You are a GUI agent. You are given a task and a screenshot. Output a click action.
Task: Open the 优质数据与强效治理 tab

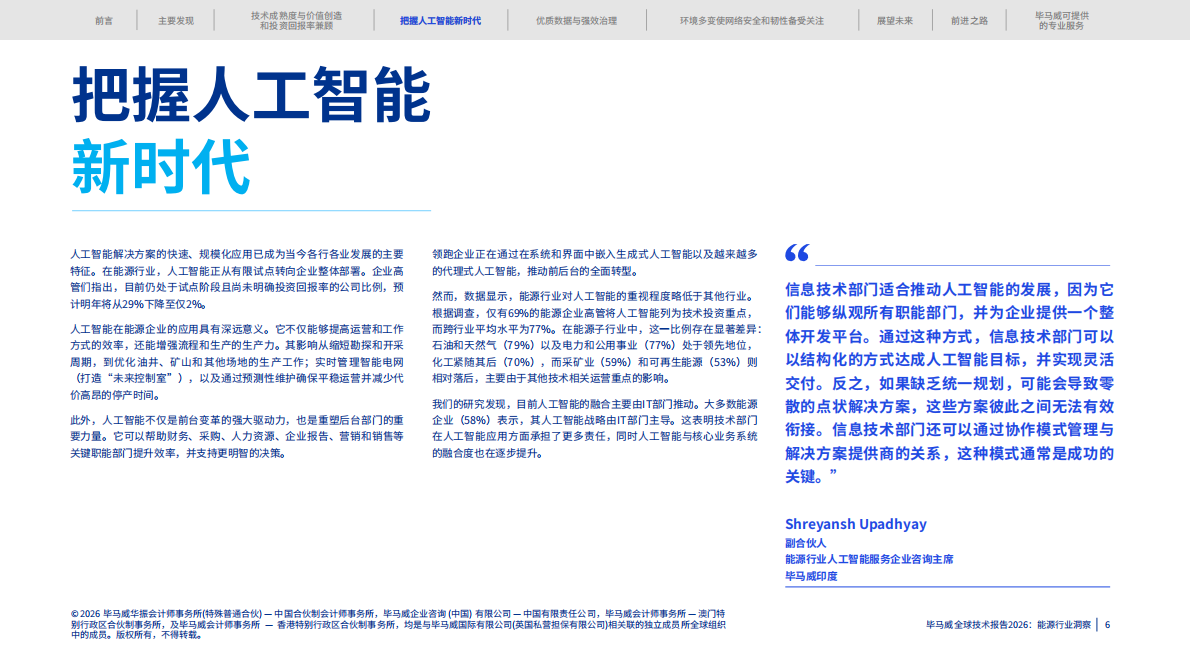click(576, 20)
